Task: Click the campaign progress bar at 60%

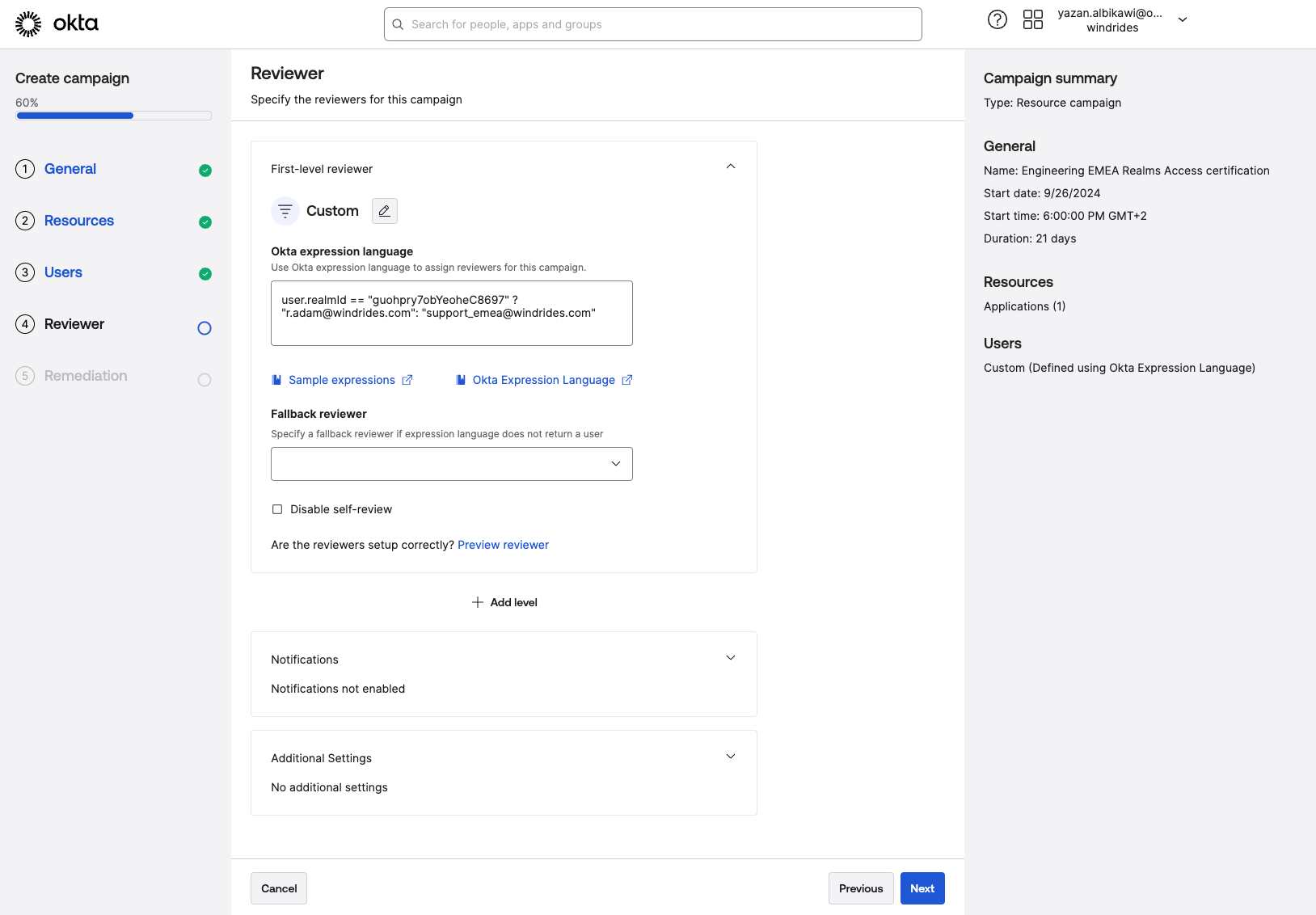Action: pyautogui.click(x=113, y=116)
